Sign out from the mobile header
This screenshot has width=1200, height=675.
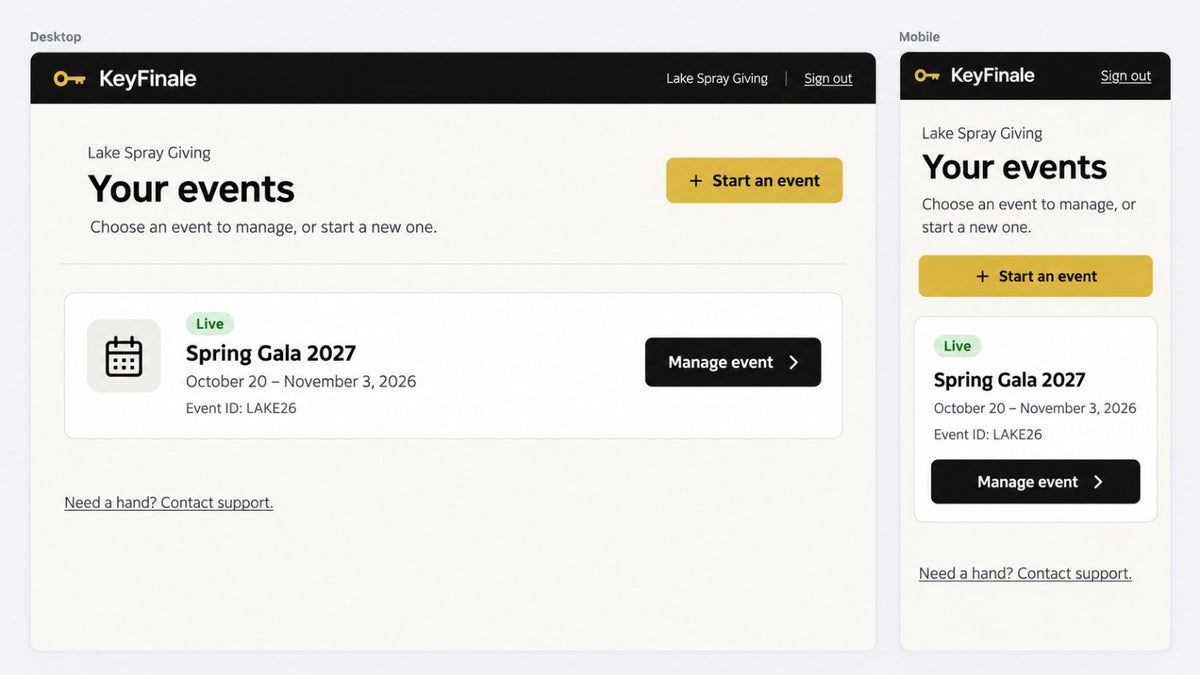1126,75
